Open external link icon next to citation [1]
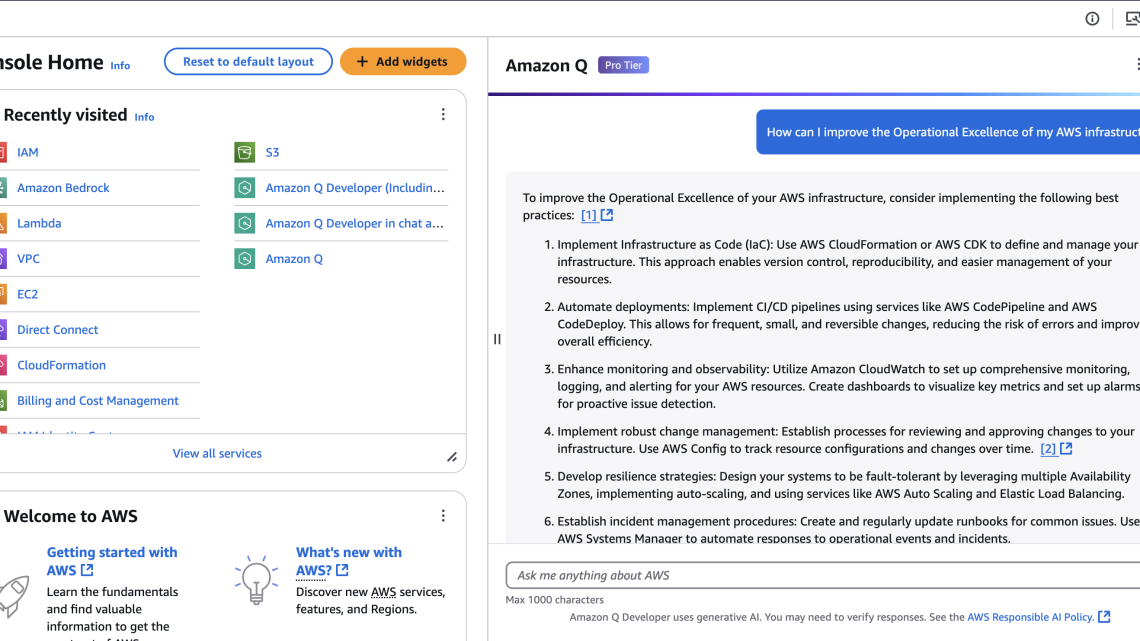1140x641 pixels. [607, 215]
